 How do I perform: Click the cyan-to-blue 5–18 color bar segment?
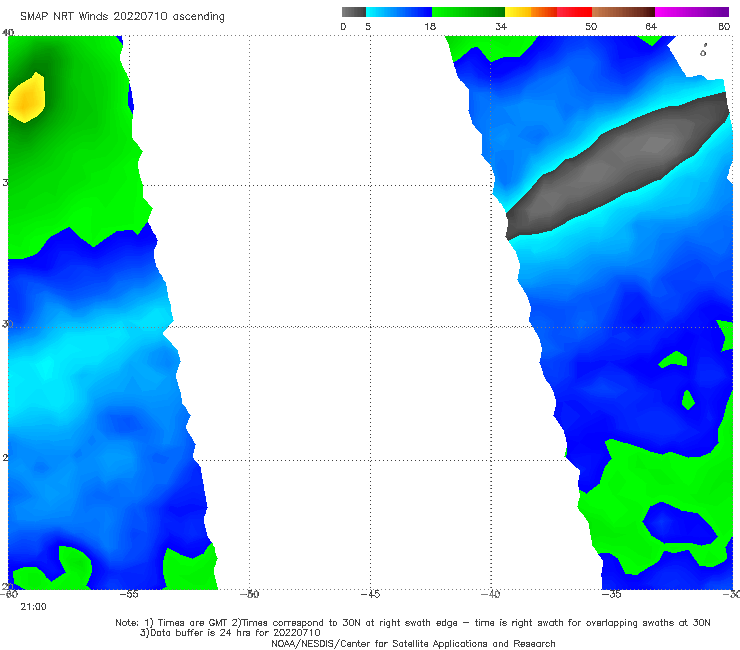[399, 12]
